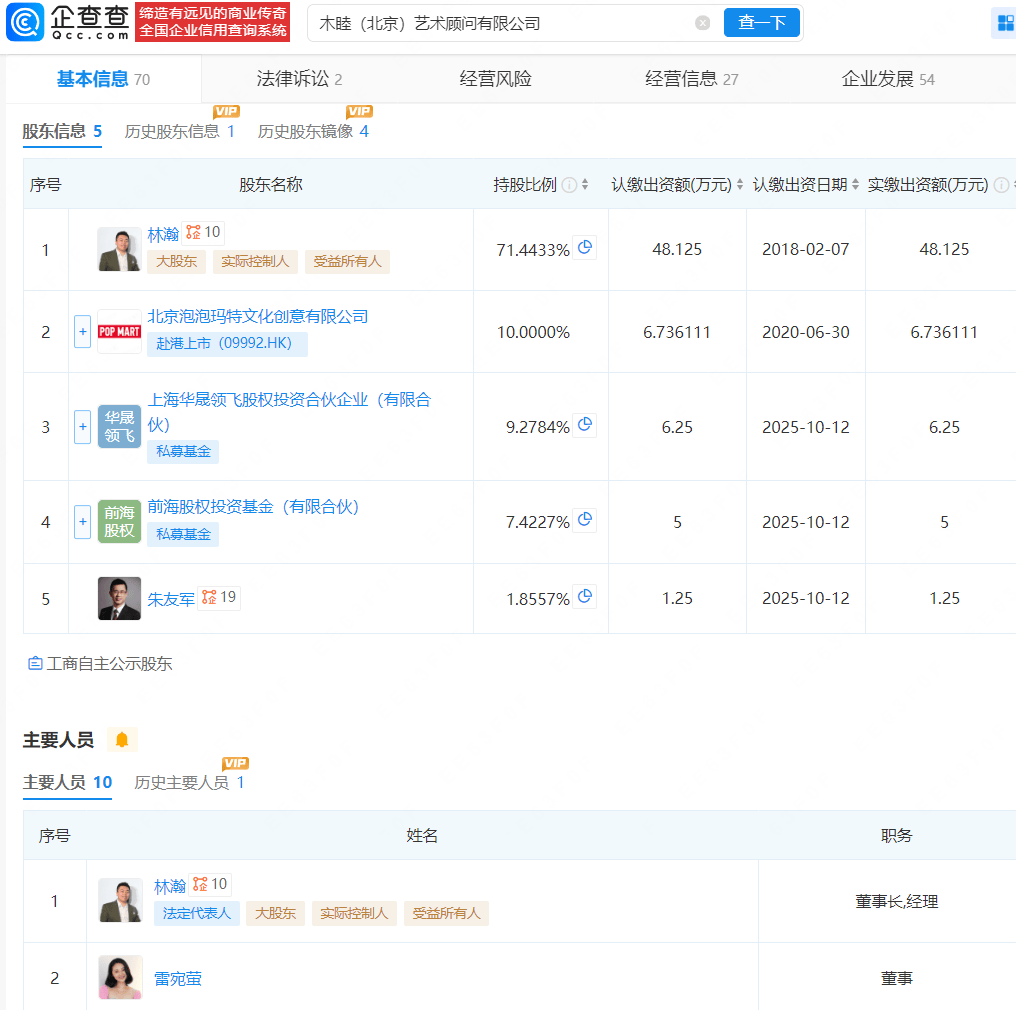Open 上海华晟领飞股权投资合伙企业 link
The image size is (1016, 1010).
pyautogui.click(x=289, y=412)
